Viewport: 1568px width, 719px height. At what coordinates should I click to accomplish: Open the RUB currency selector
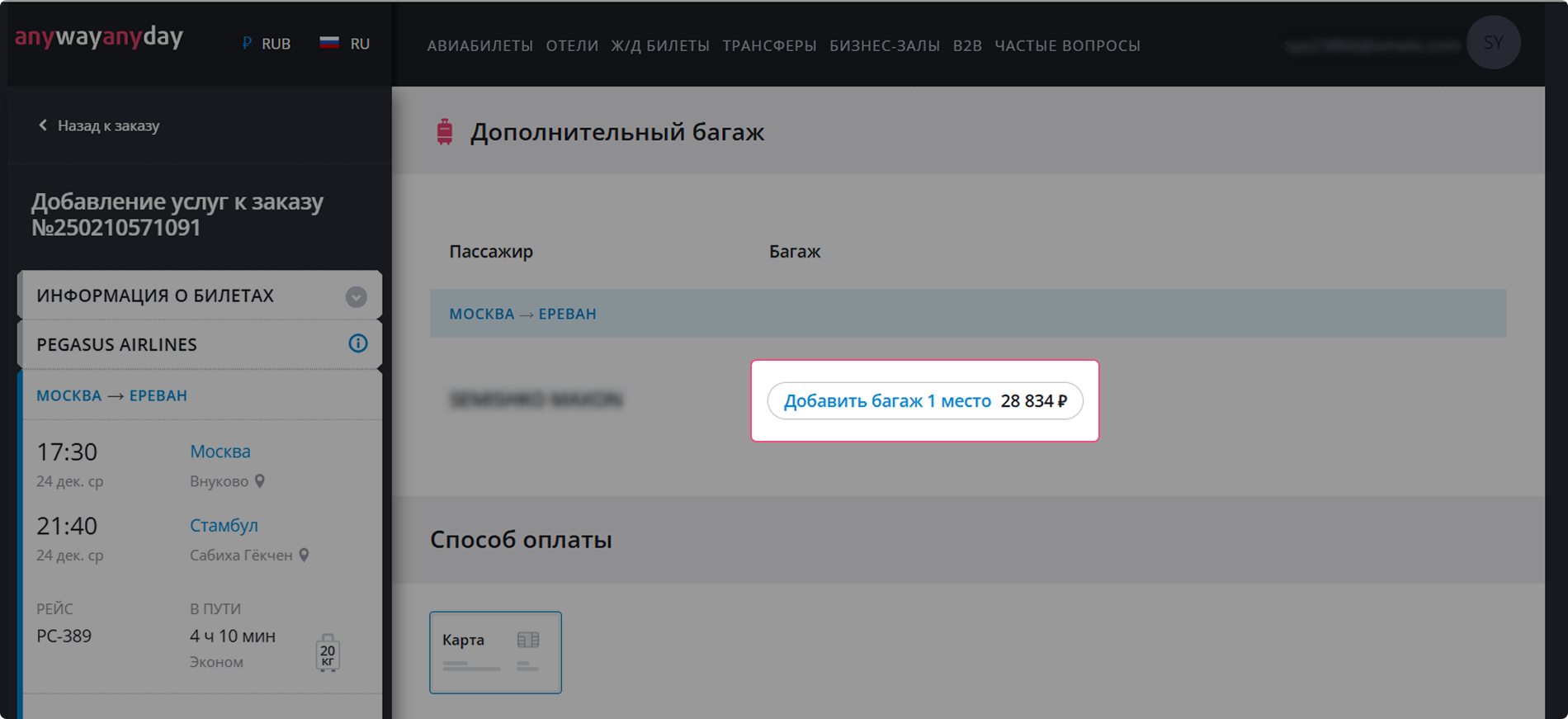pos(267,44)
